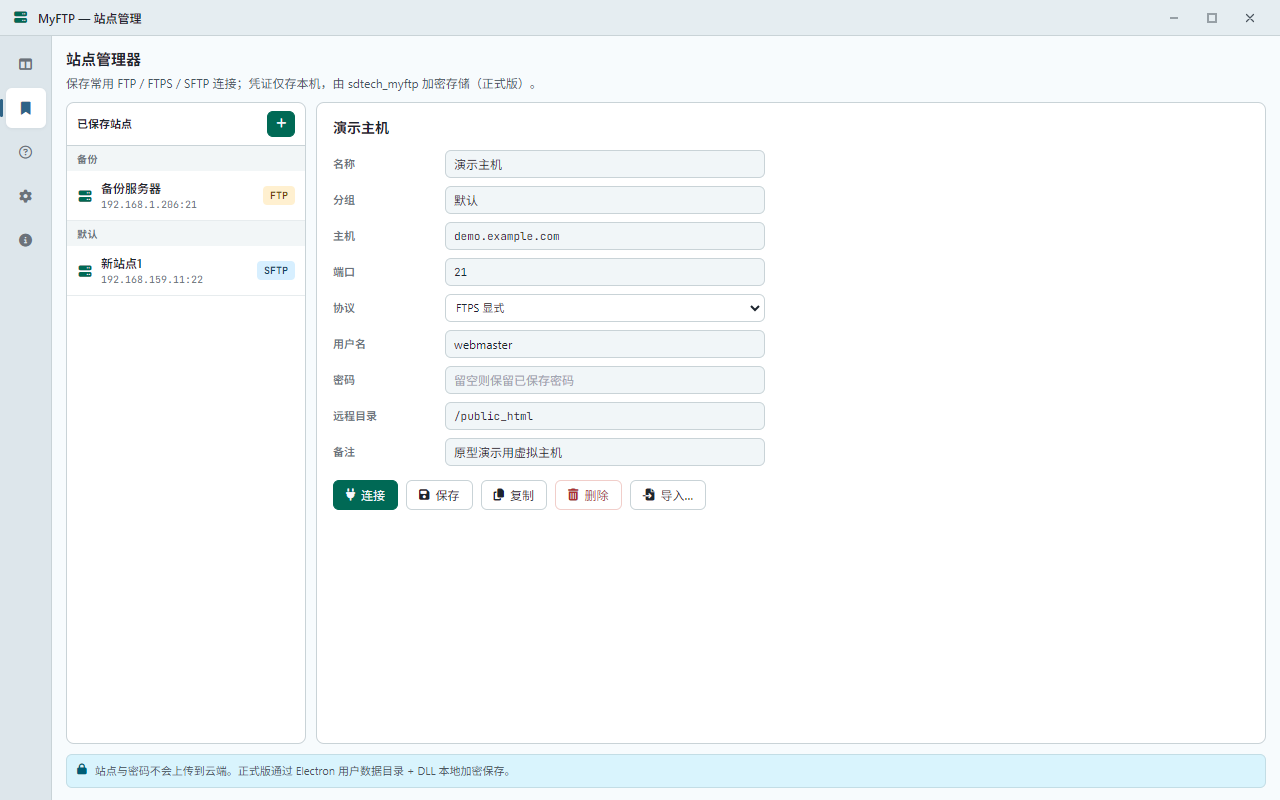The width and height of the screenshot is (1280, 800).
Task: Click the 协议 label
Action: (x=344, y=308)
